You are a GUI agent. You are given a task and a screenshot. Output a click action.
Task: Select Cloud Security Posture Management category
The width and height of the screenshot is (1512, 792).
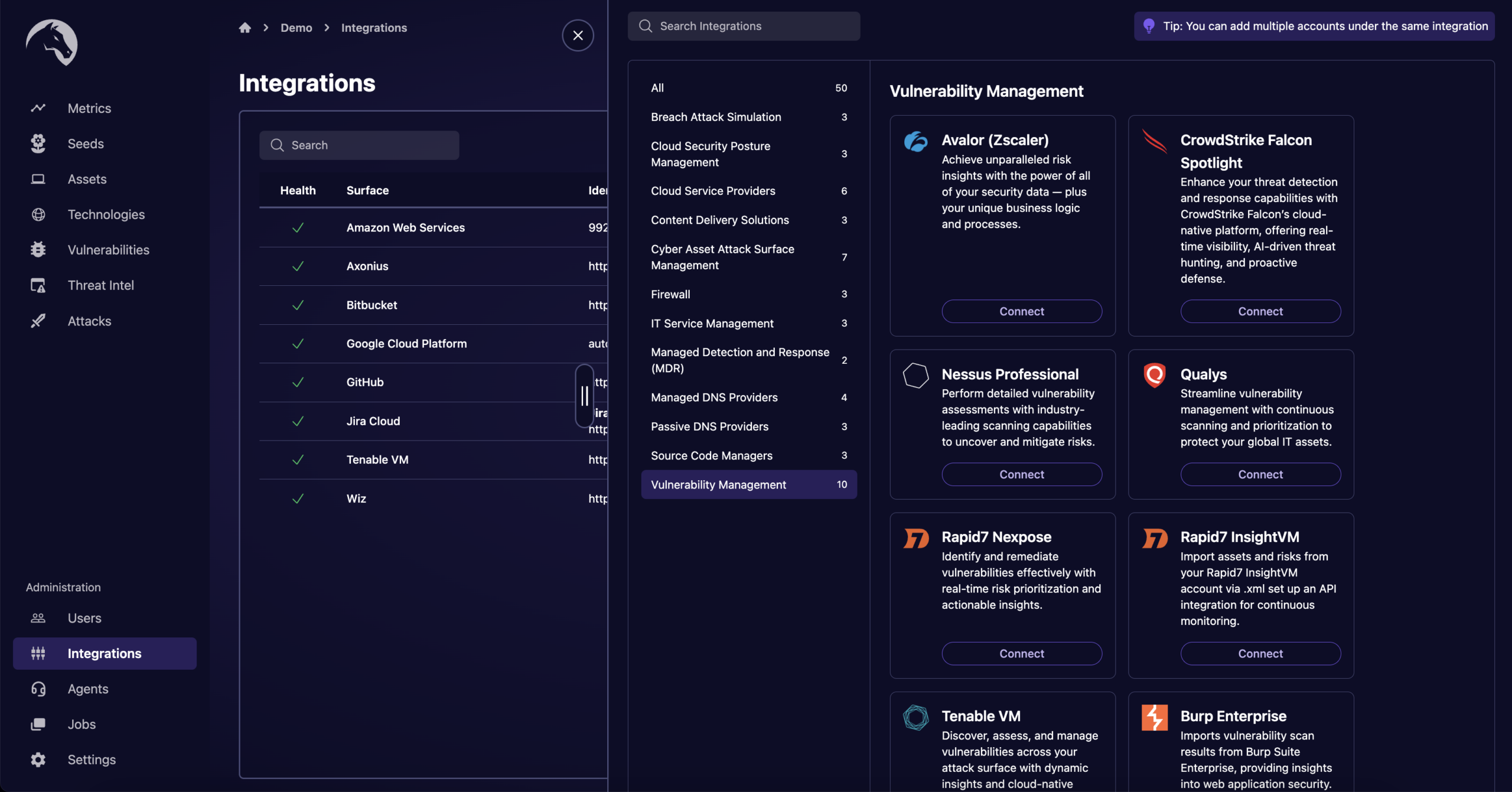click(x=749, y=154)
